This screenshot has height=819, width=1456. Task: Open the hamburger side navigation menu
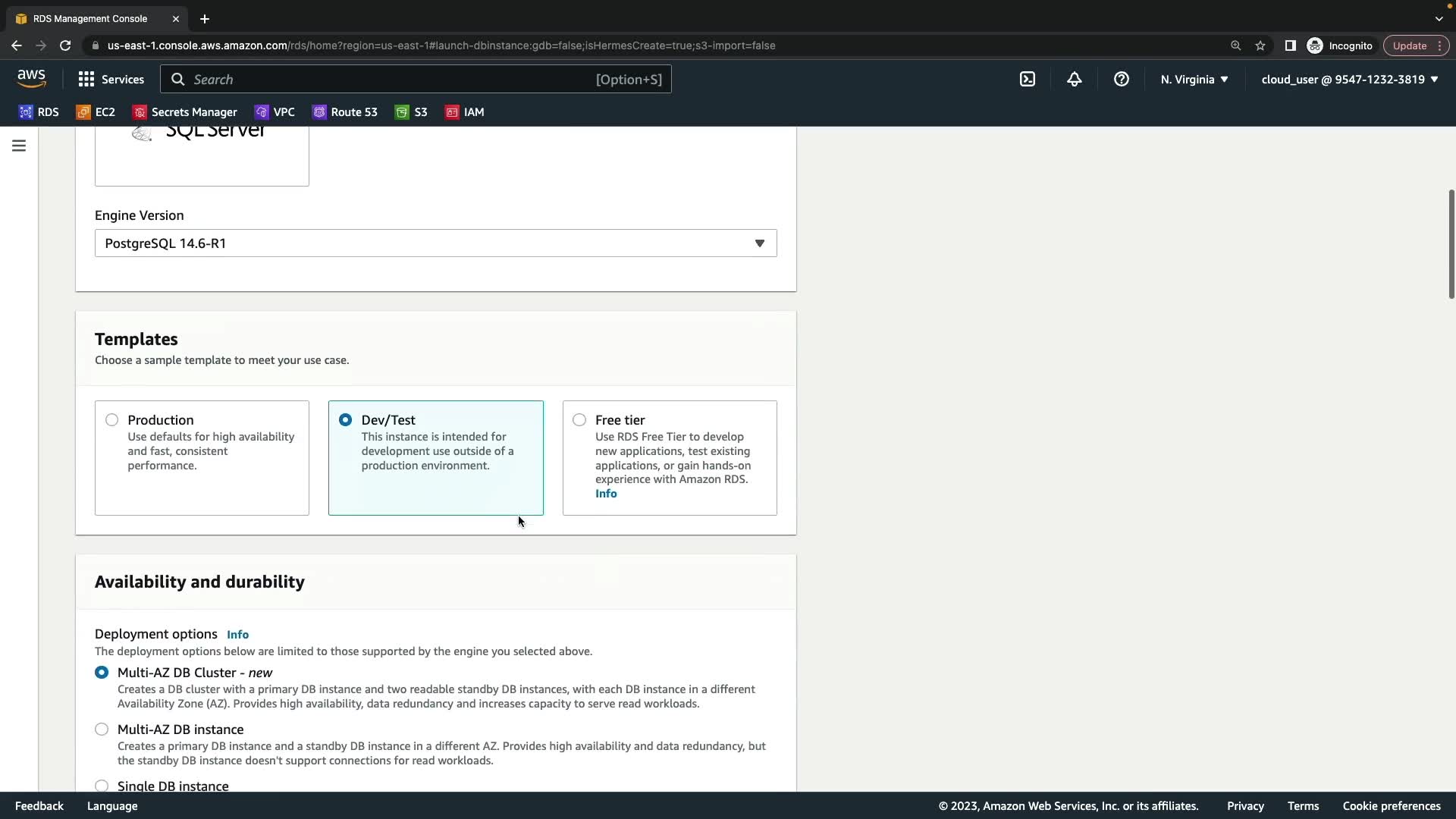[19, 146]
